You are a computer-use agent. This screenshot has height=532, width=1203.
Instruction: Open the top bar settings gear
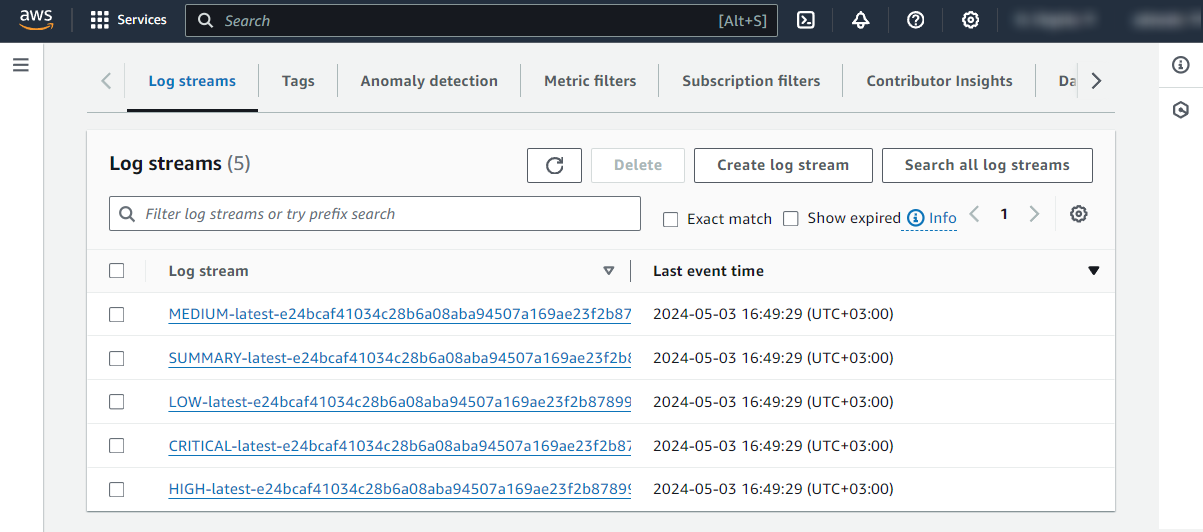970,21
